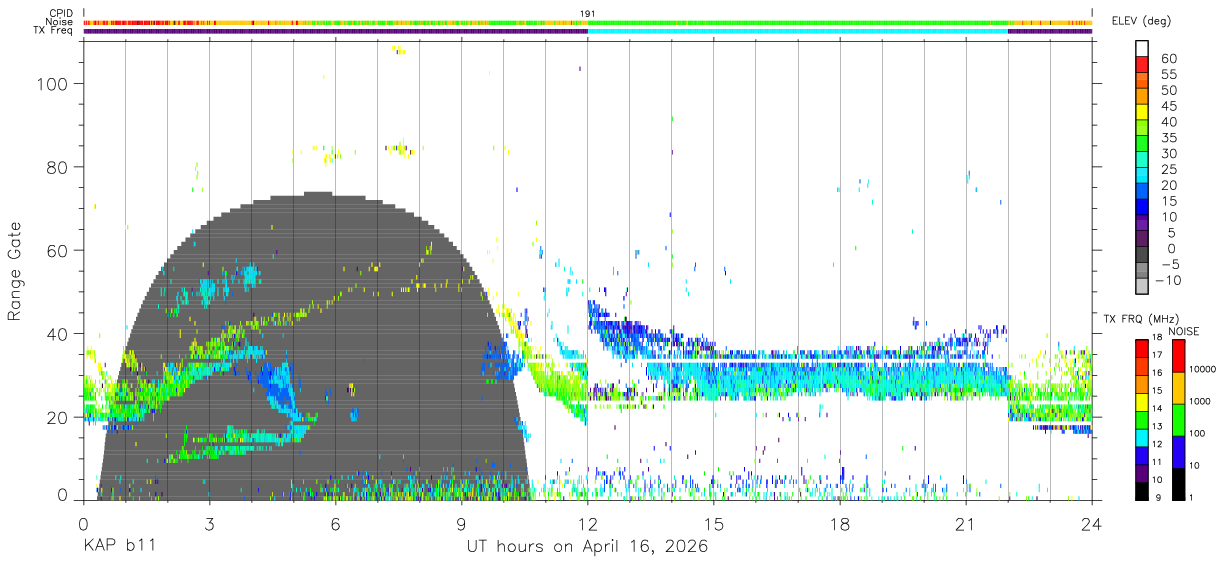Click UT hour tick 15 on time axis
The width and height of the screenshot is (1228, 567).
click(714, 523)
